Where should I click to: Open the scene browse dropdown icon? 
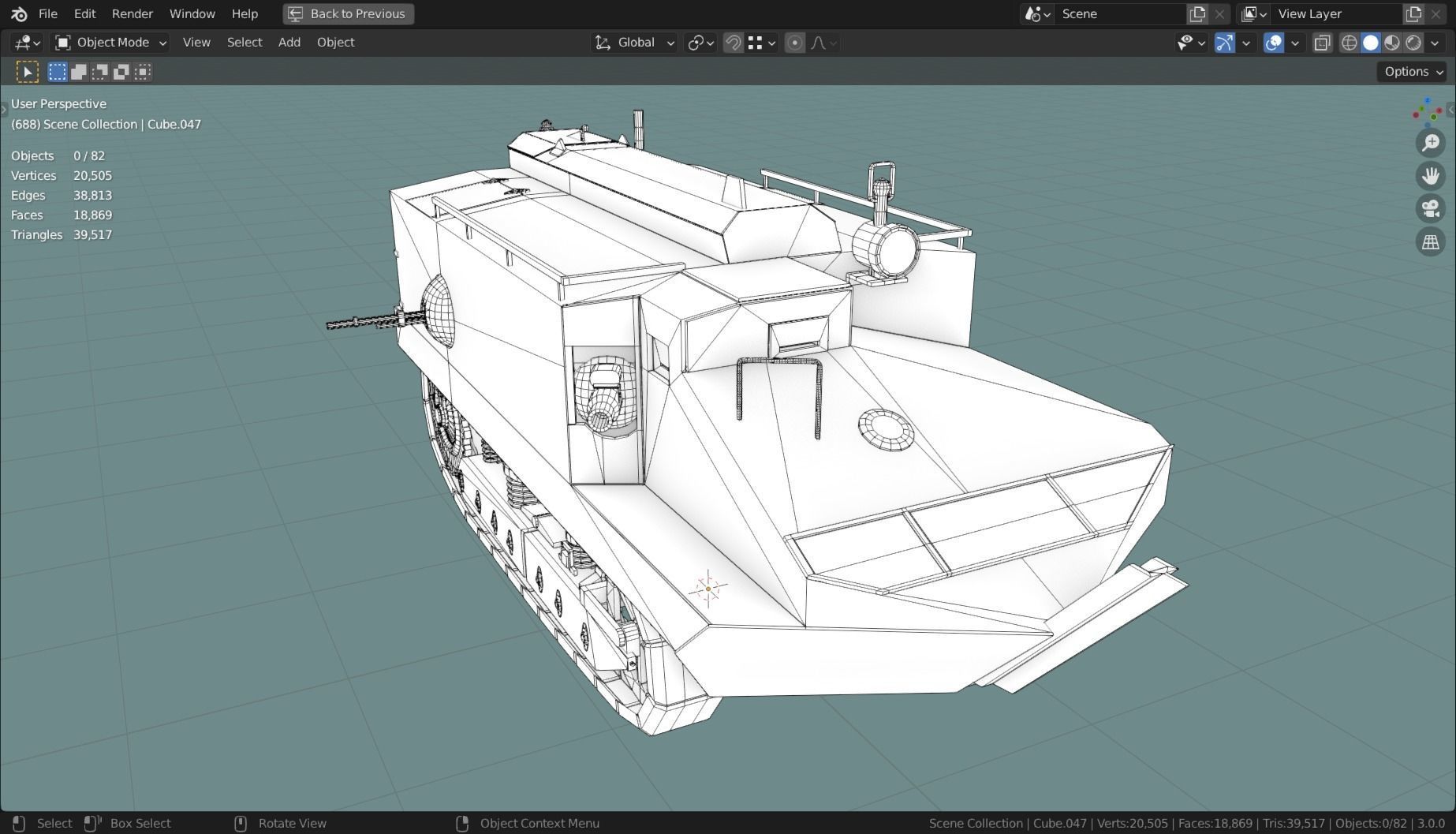[x=1037, y=13]
